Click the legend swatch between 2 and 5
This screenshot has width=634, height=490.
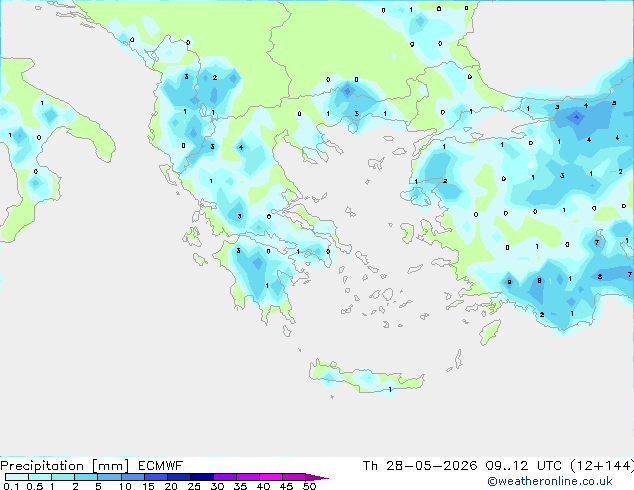86,477
